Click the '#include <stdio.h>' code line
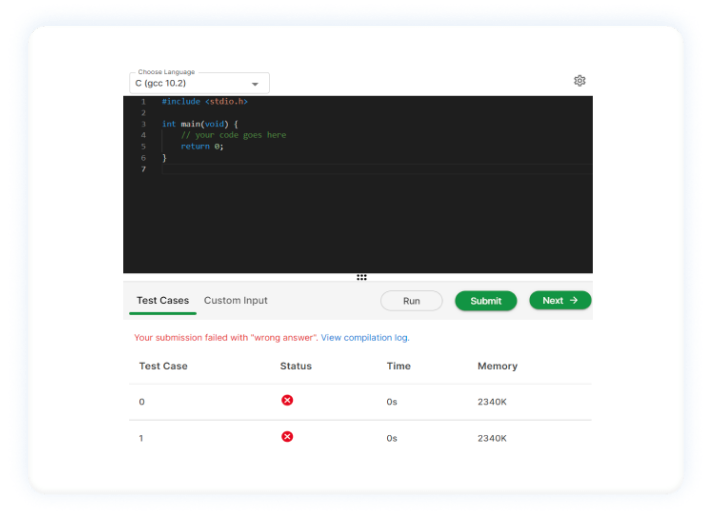 coord(205,101)
